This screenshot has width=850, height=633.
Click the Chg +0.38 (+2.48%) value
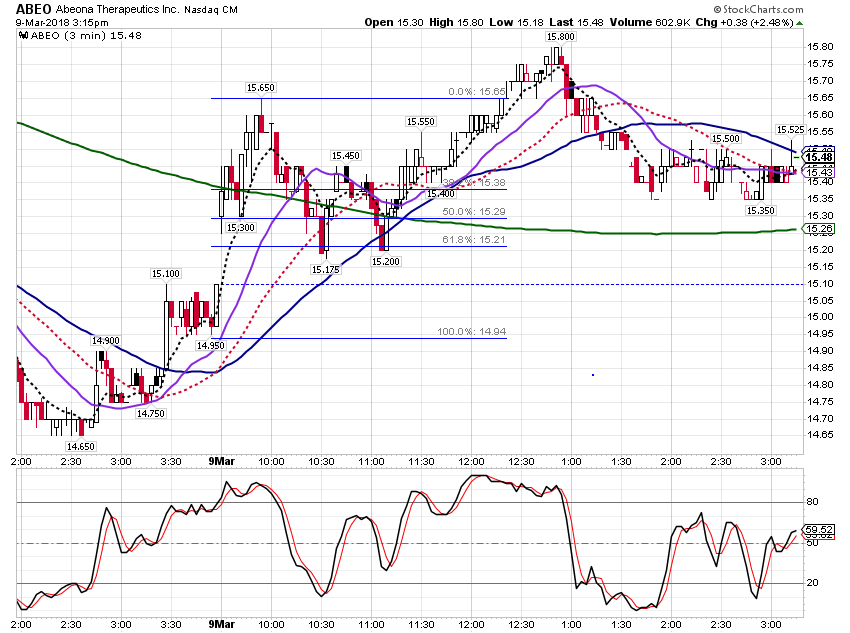tap(744, 22)
